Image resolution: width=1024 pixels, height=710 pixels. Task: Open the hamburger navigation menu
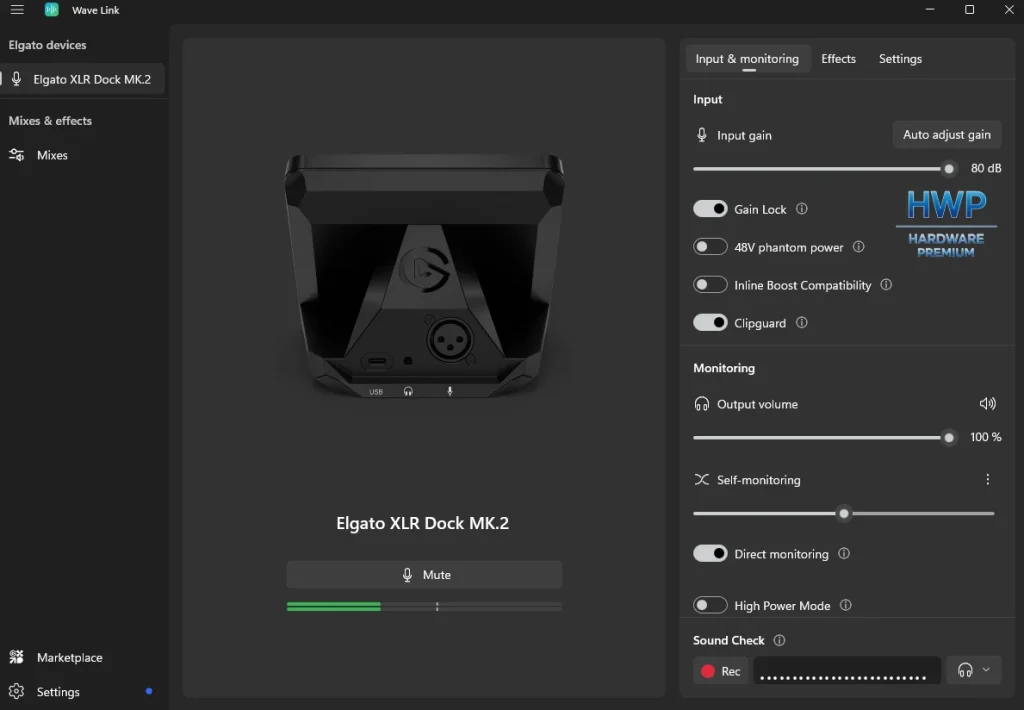pyautogui.click(x=17, y=10)
